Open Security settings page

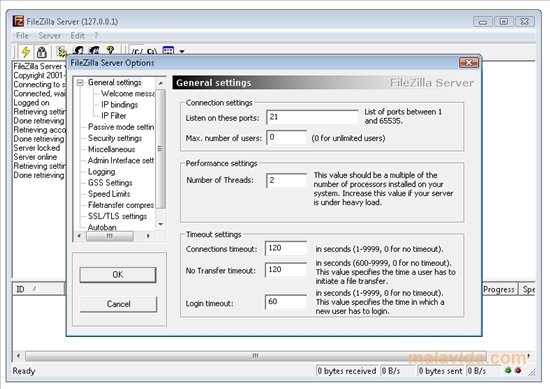115,138
